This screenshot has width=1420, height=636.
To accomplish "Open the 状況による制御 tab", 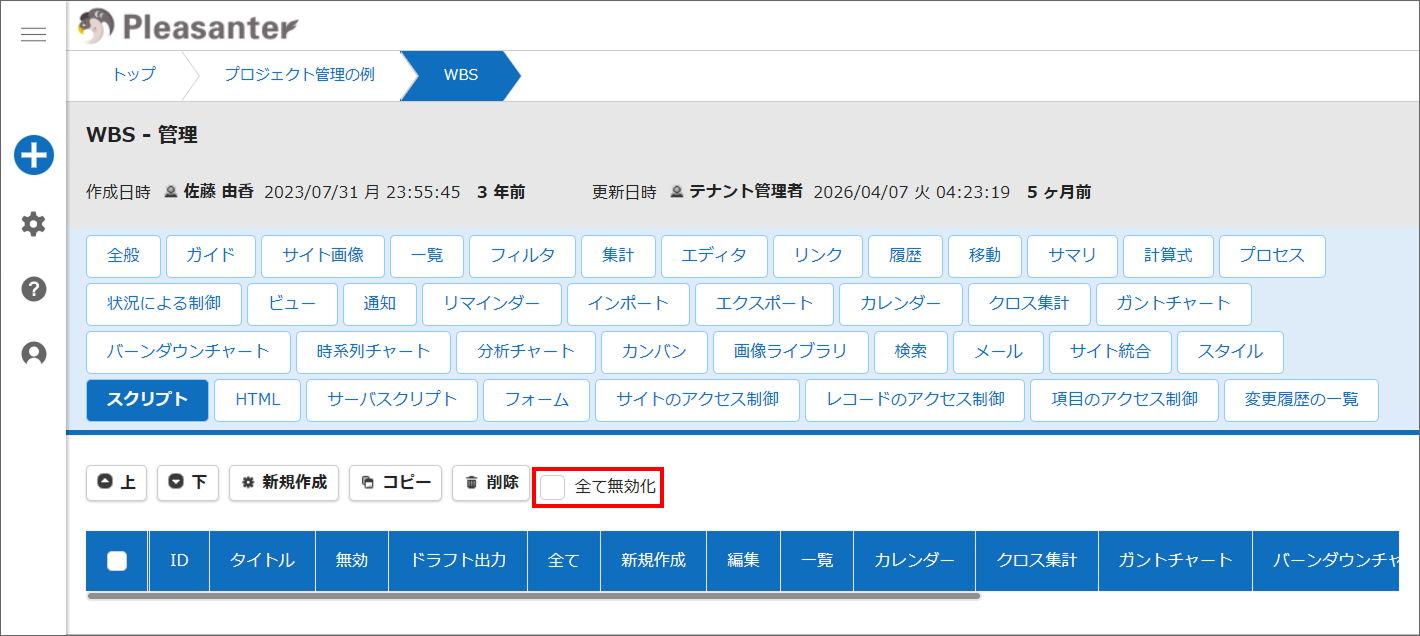I will 164,303.
